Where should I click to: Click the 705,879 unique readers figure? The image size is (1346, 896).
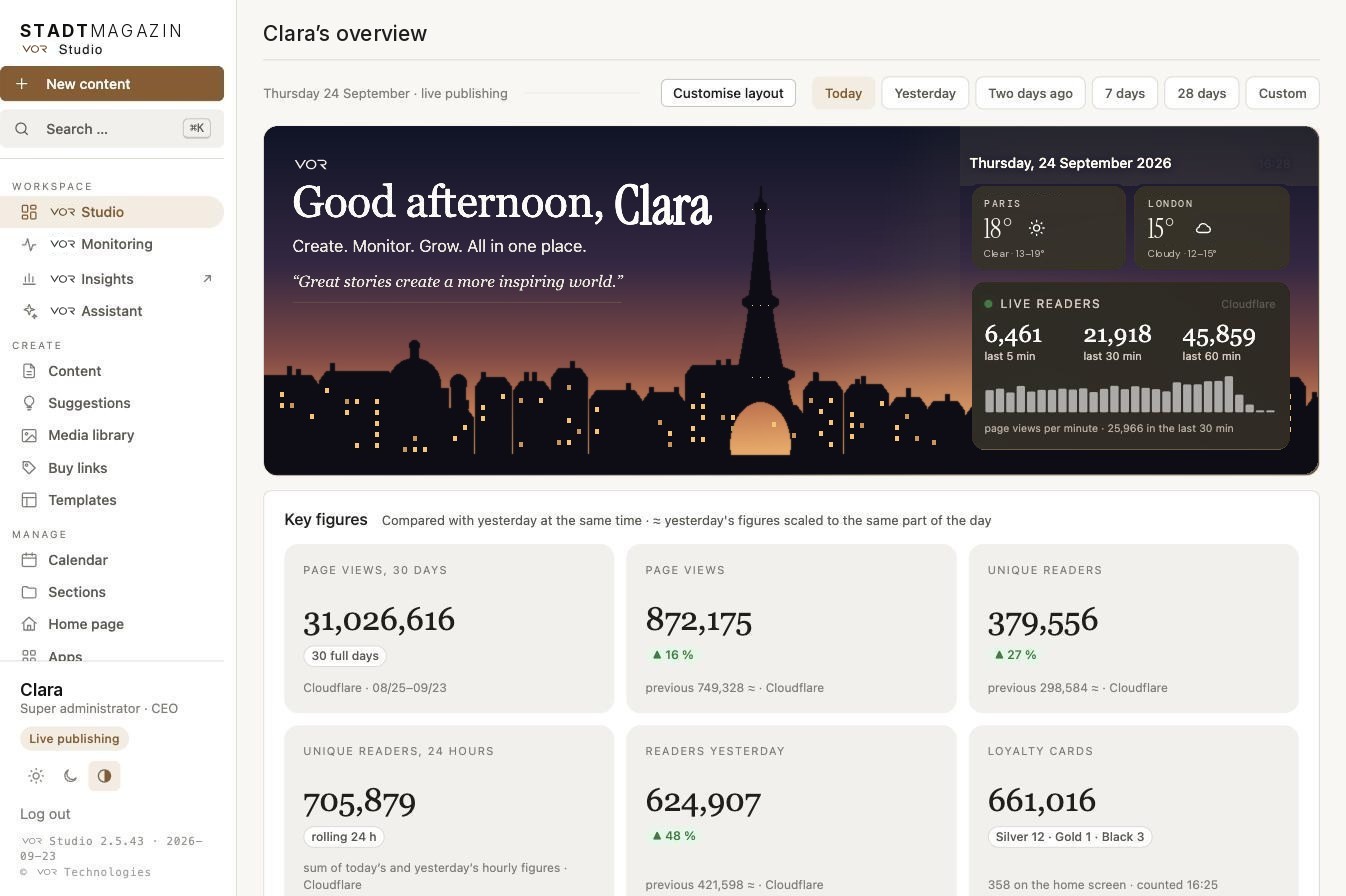(359, 801)
